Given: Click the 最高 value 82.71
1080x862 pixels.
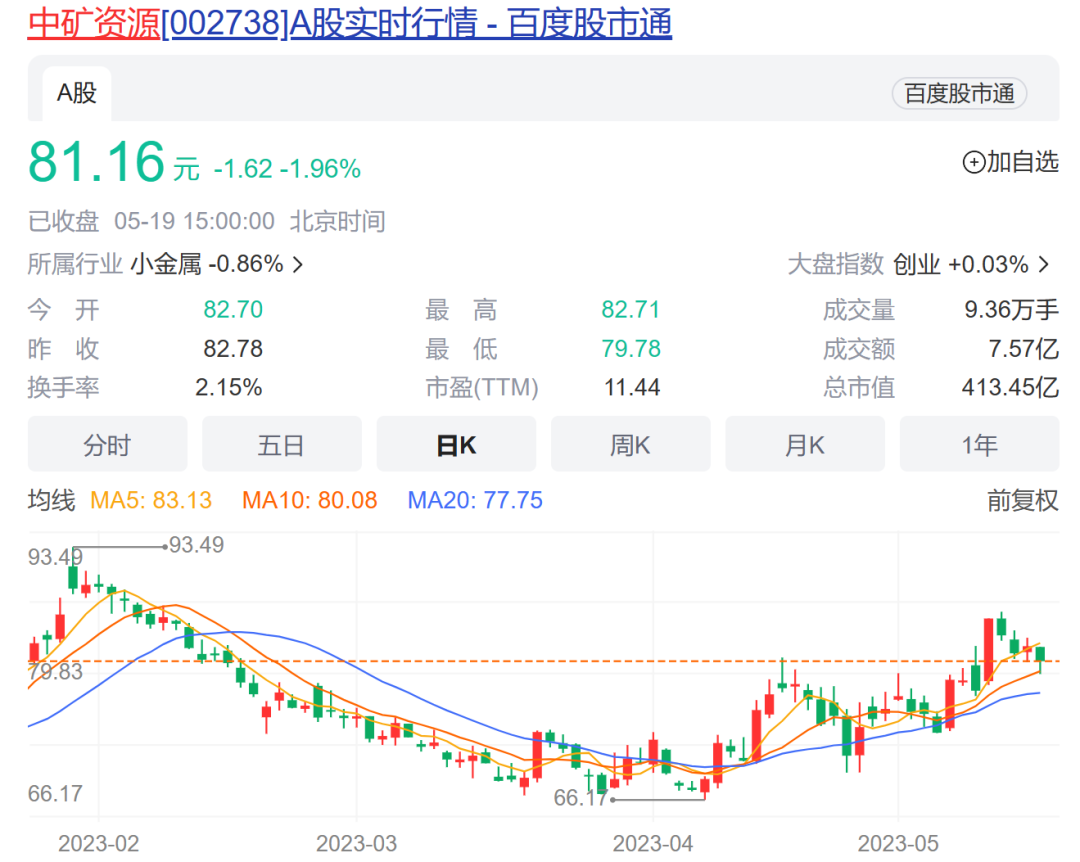Looking at the screenshot, I should (x=631, y=309).
